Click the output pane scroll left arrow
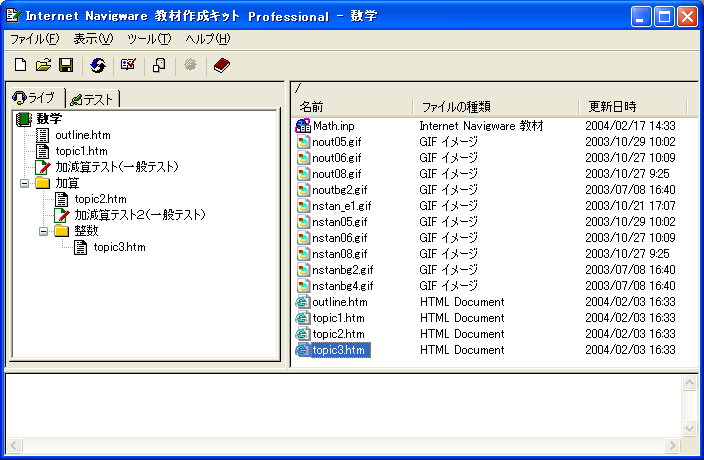This screenshot has width=704, height=460. click(x=13, y=445)
